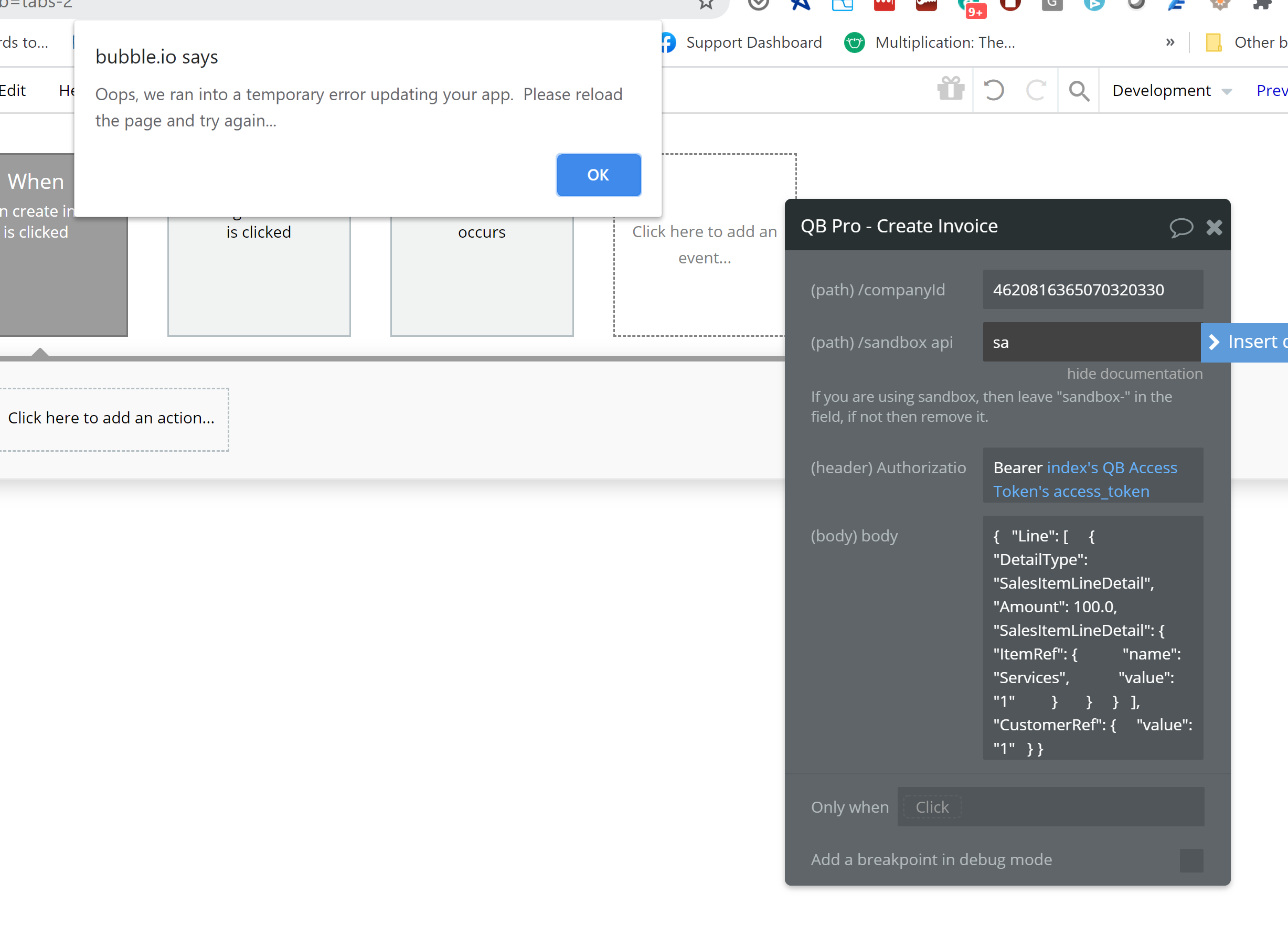Bookmark this page with star icon
Viewport: 1288px width, 936px height.
coord(705,5)
